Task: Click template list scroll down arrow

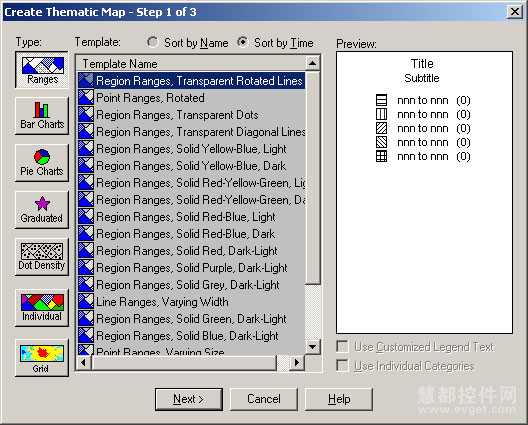Action: (x=312, y=347)
